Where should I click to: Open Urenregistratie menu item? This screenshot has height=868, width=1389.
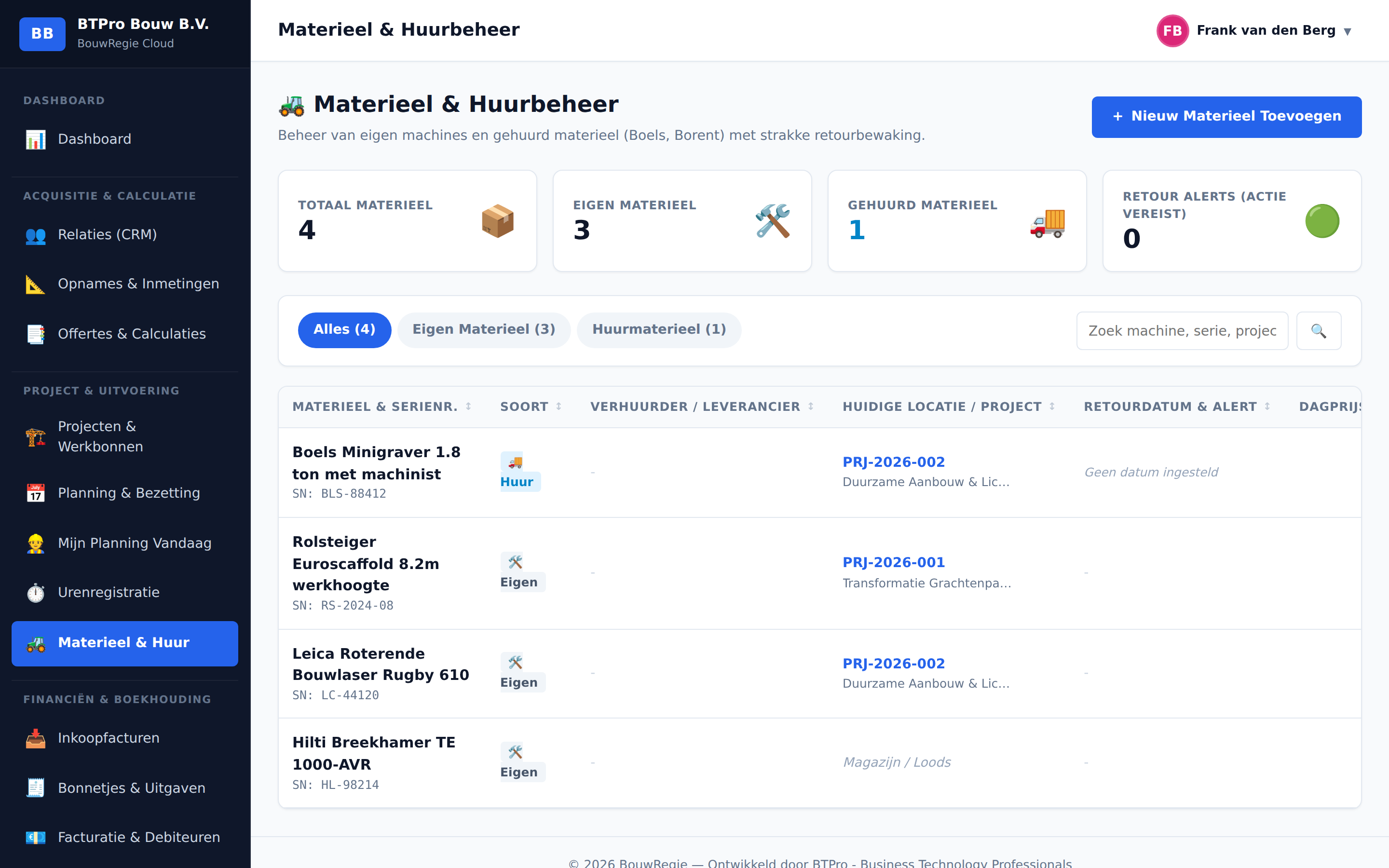coord(124,593)
